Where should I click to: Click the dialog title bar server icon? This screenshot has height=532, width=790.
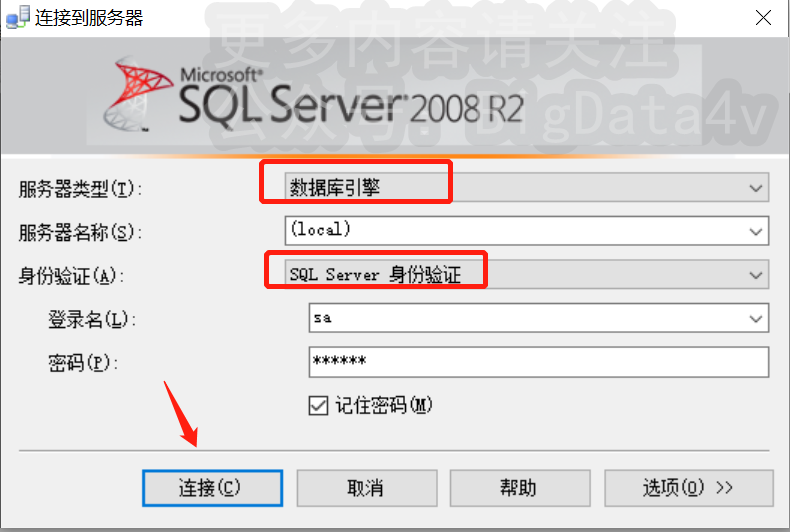pos(17,18)
